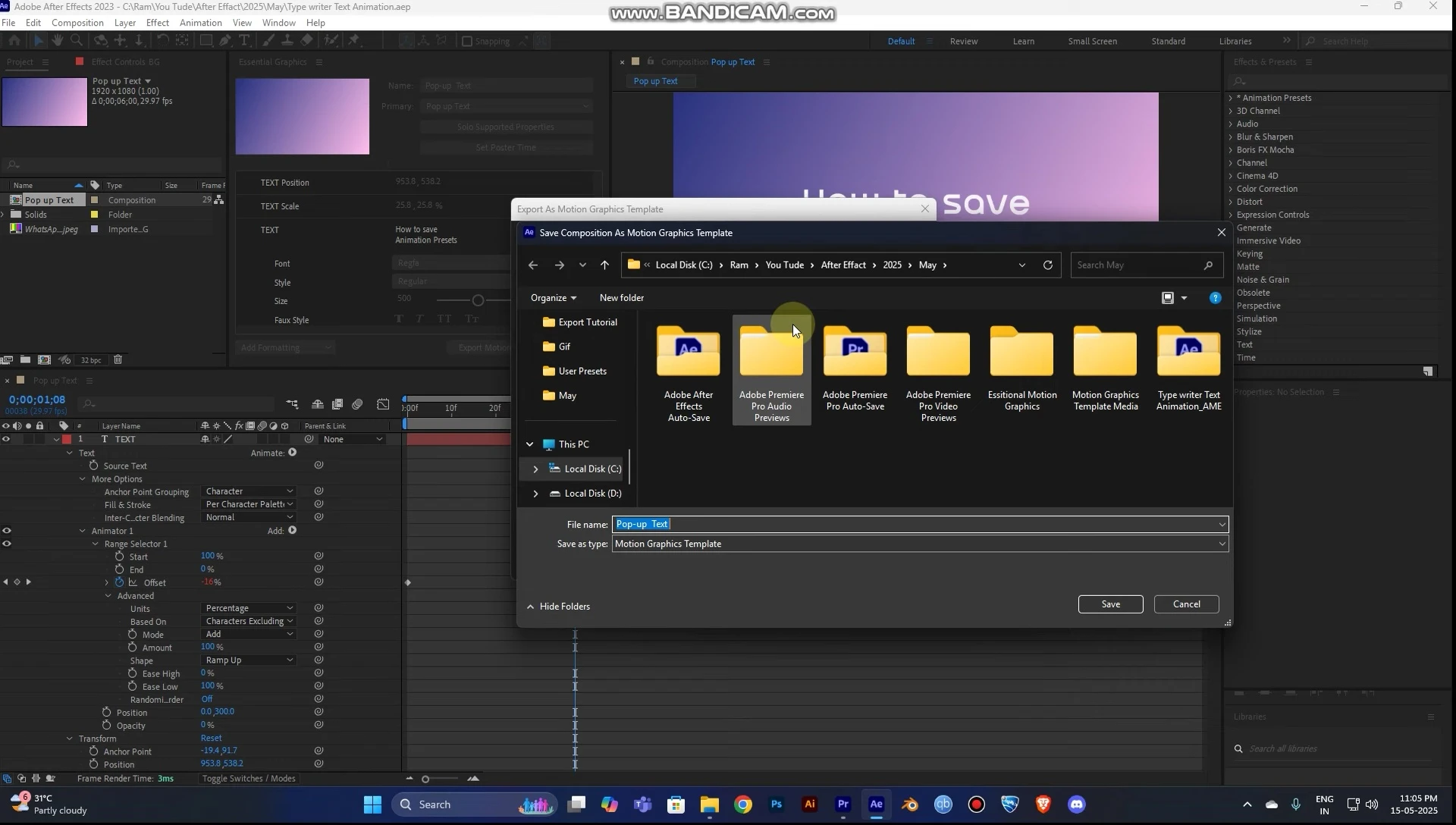Click the Composition Mini-Flowchart icon

point(292,404)
